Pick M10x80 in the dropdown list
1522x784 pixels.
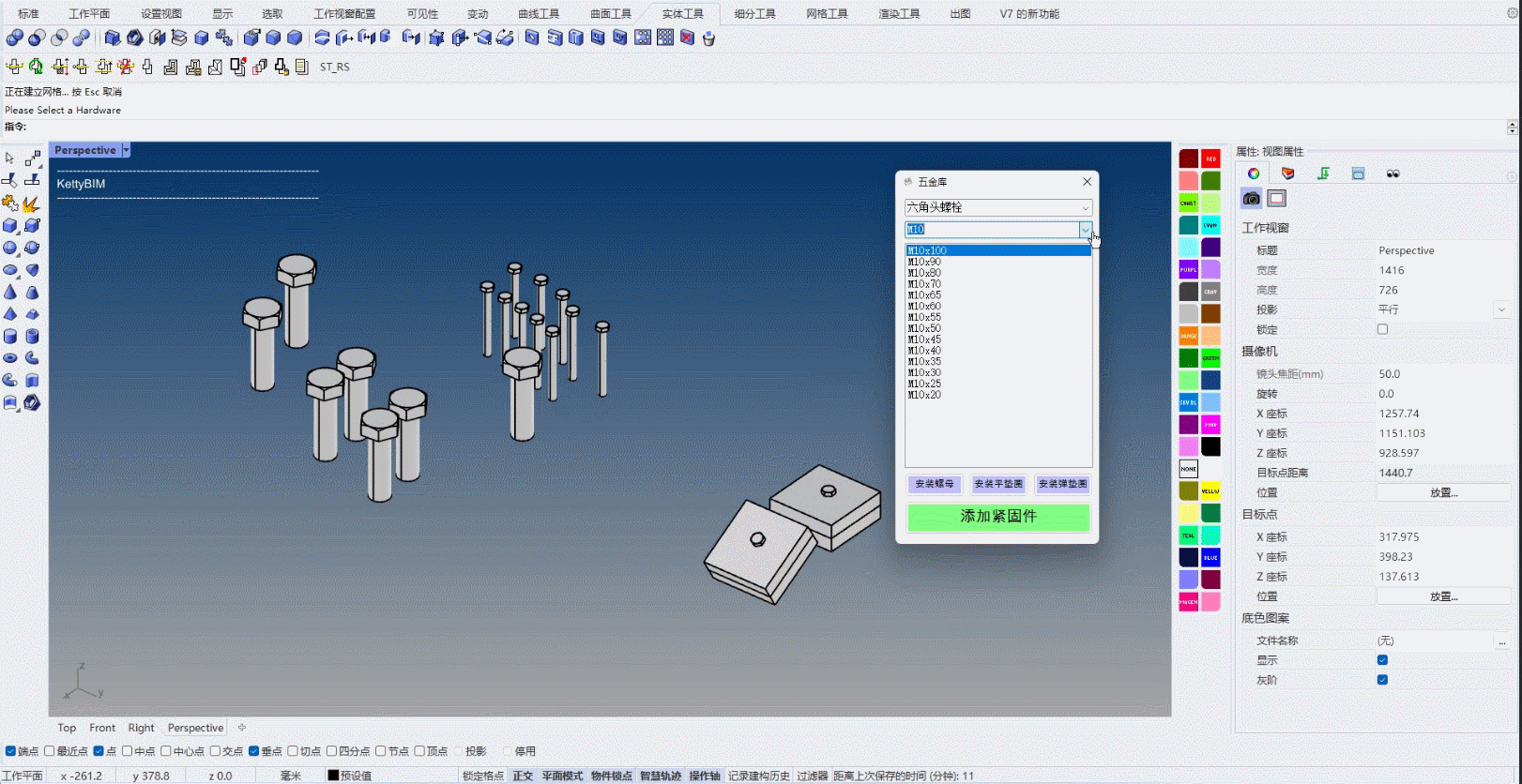coord(998,273)
